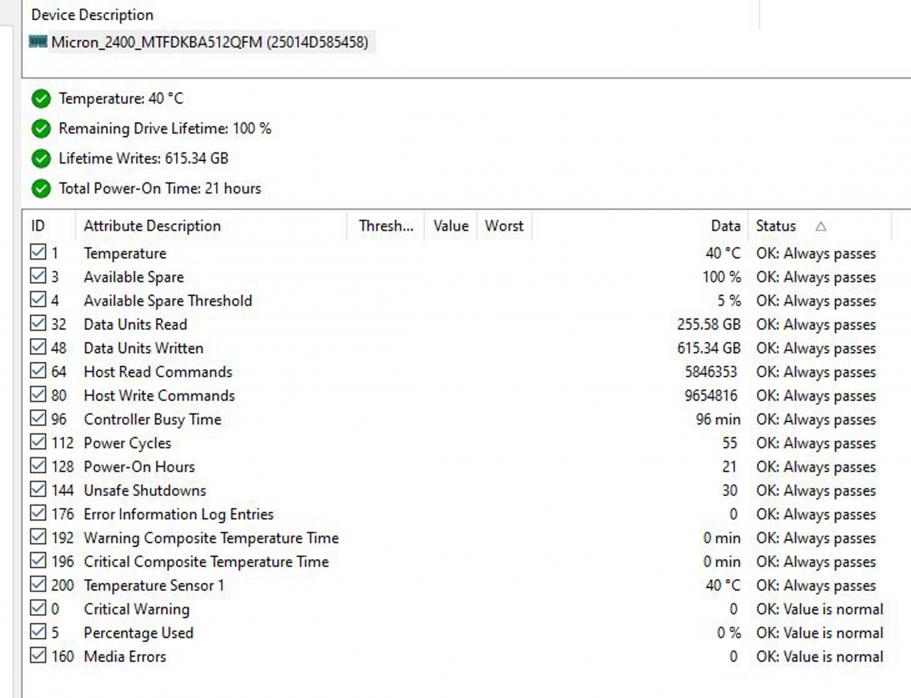Sort by the Attribute Description column header
This screenshot has width=911, height=698.
152,226
